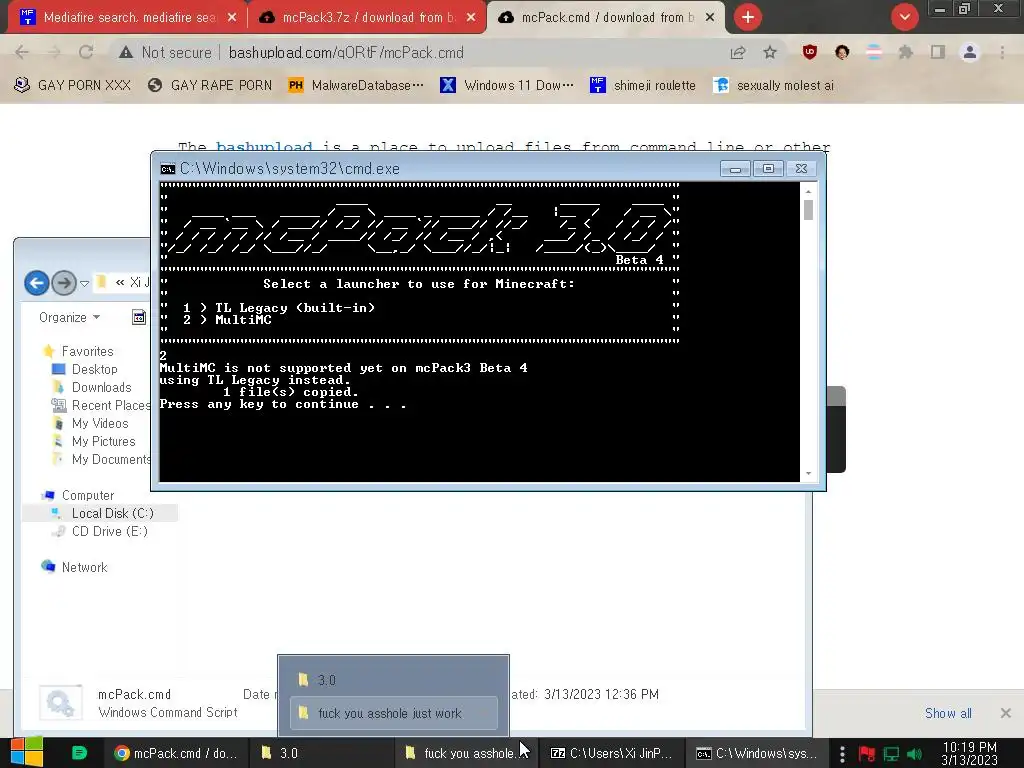Image resolution: width=1024 pixels, height=768 pixels.
Task: Switch to 7-Zip C:\Users taskbar button
Action: tap(611, 753)
